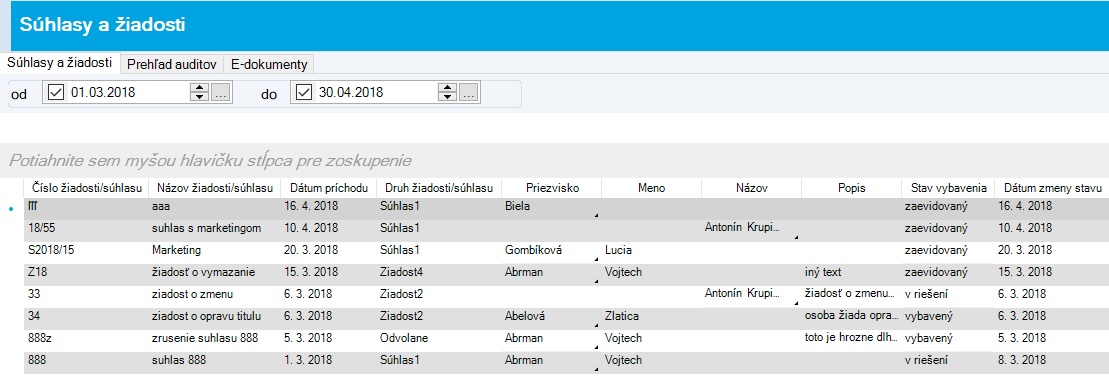Select the row 'ziadost o opravu titulu'
The height and width of the screenshot is (386, 1109).
[567, 316]
